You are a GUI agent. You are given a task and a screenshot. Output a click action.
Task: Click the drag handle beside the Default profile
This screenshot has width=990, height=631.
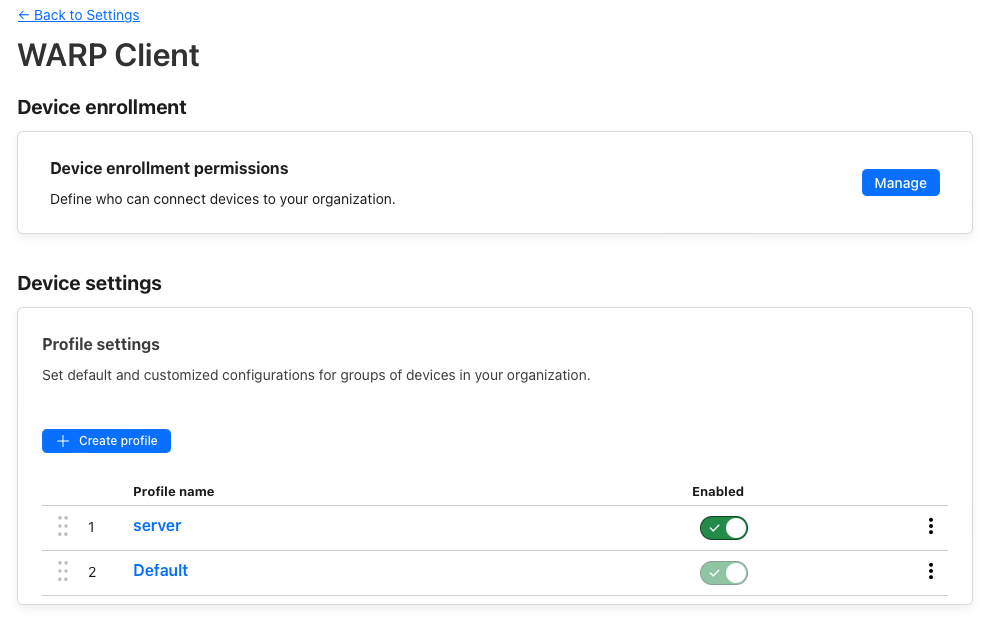[x=63, y=570]
